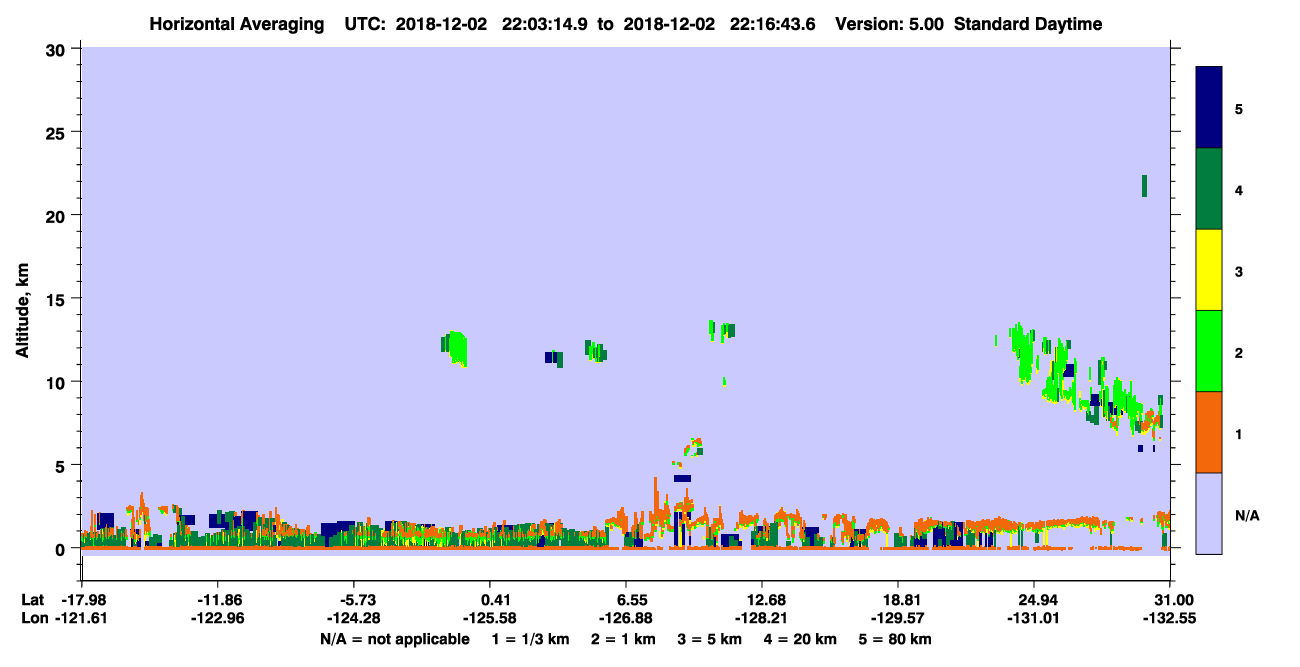Click the yellow legend swatch labeled 3
Screen dimensions: 1300x667
click(x=1209, y=270)
